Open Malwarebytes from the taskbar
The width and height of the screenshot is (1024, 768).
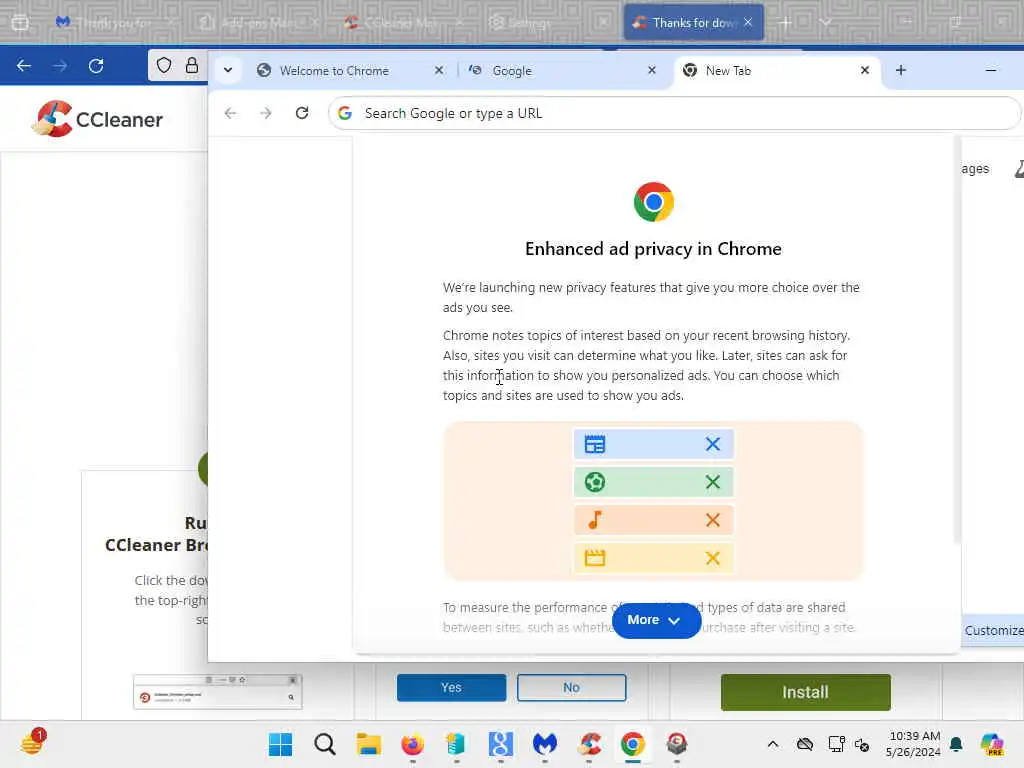click(545, 744)
